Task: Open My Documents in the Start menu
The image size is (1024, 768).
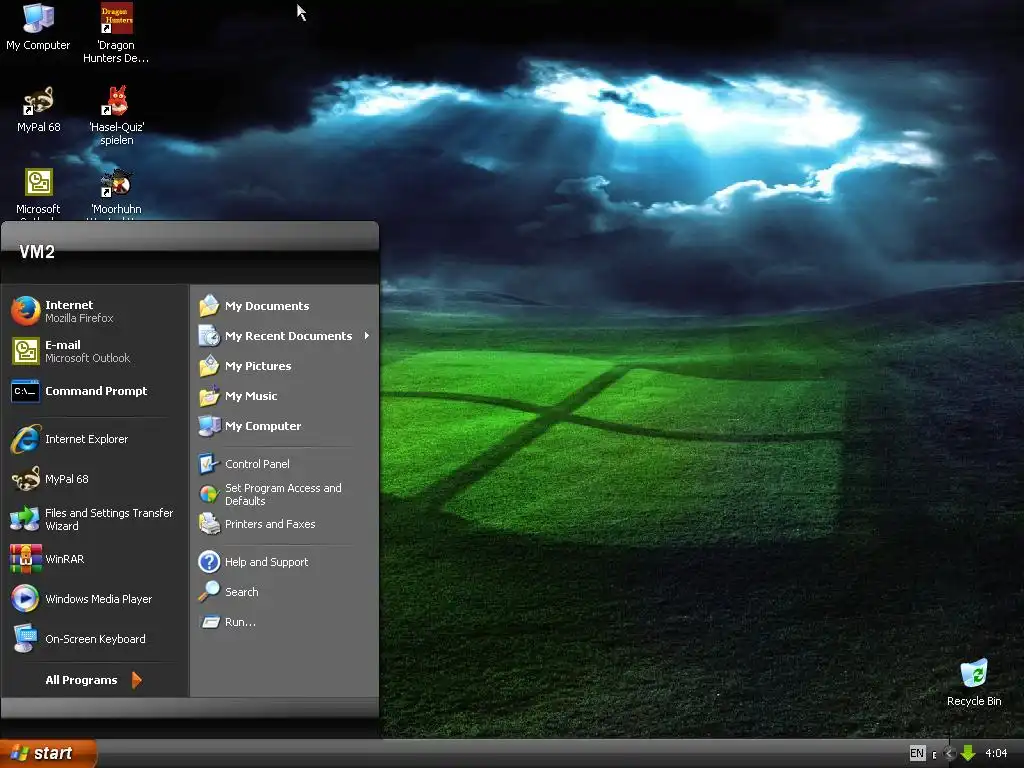Action: [285, 306]
